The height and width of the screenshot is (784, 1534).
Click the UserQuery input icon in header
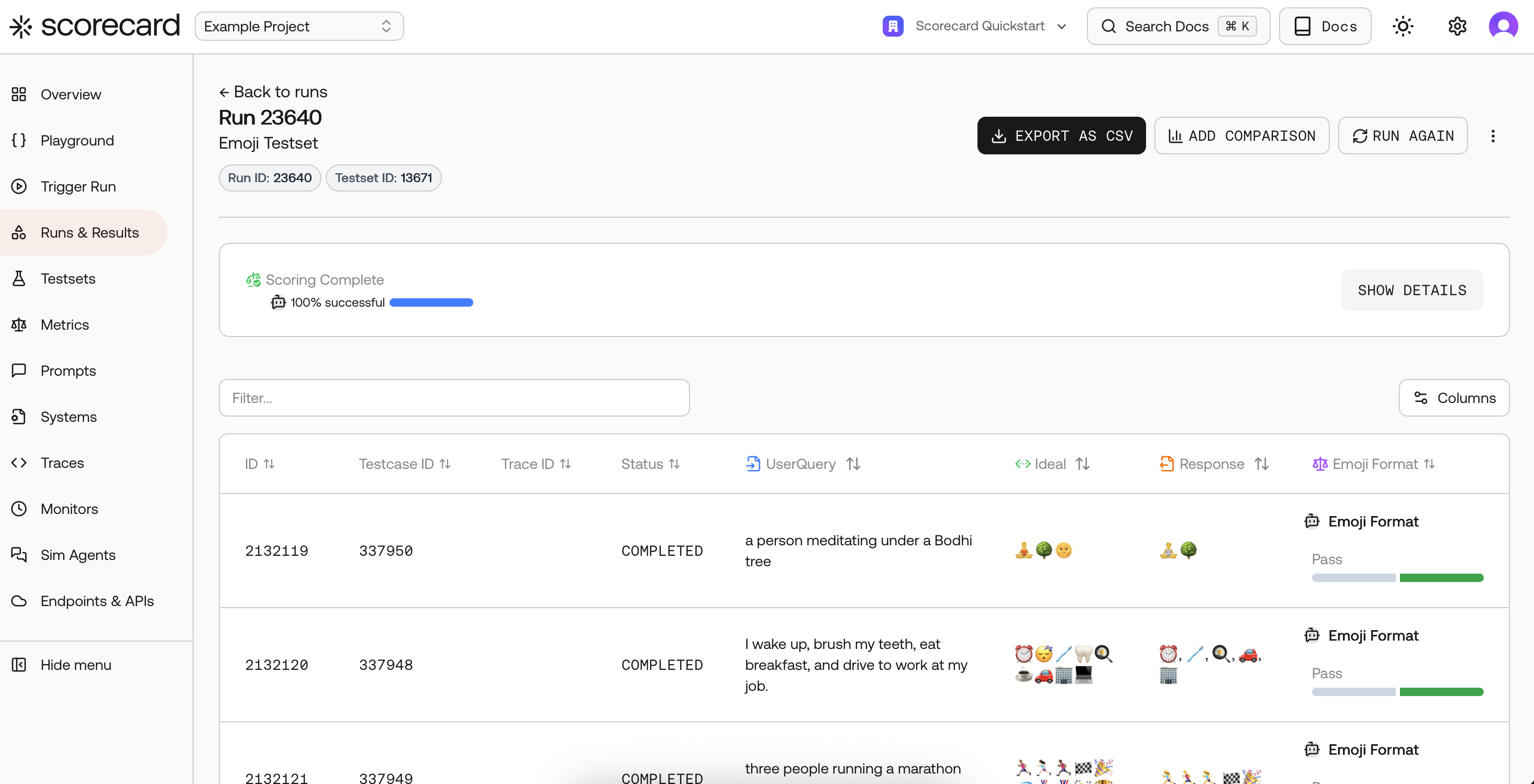coord(753,464)
